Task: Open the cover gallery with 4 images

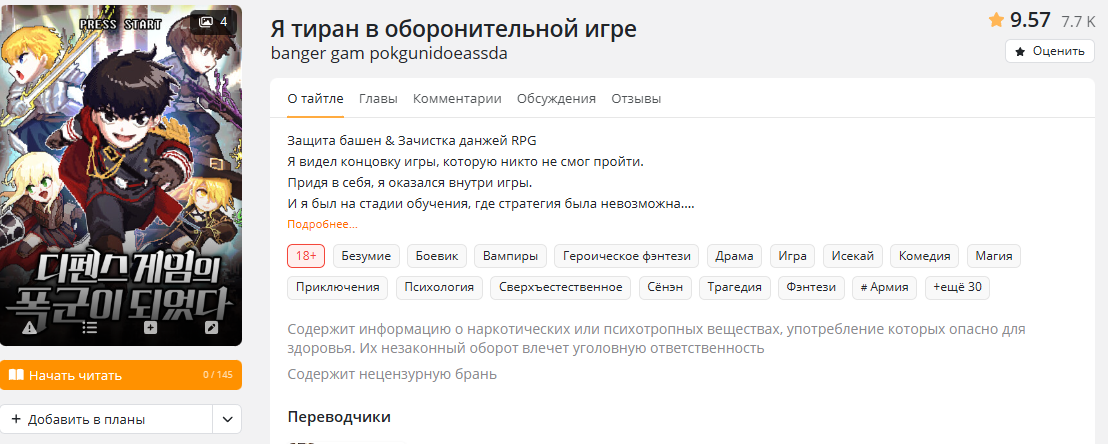Action: tap(213, 21)
